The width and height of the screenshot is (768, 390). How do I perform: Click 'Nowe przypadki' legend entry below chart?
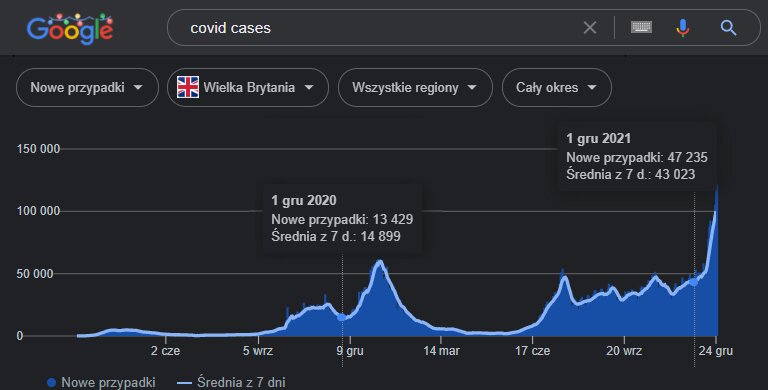pyautogui.click(x=101, y=382)
